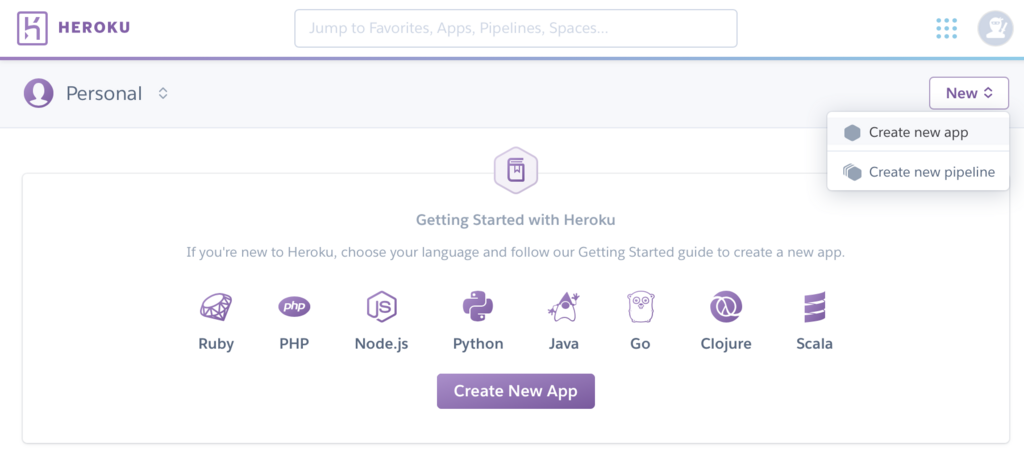
Task: Choose the Go gopher icon
Action: pos(641,306)
